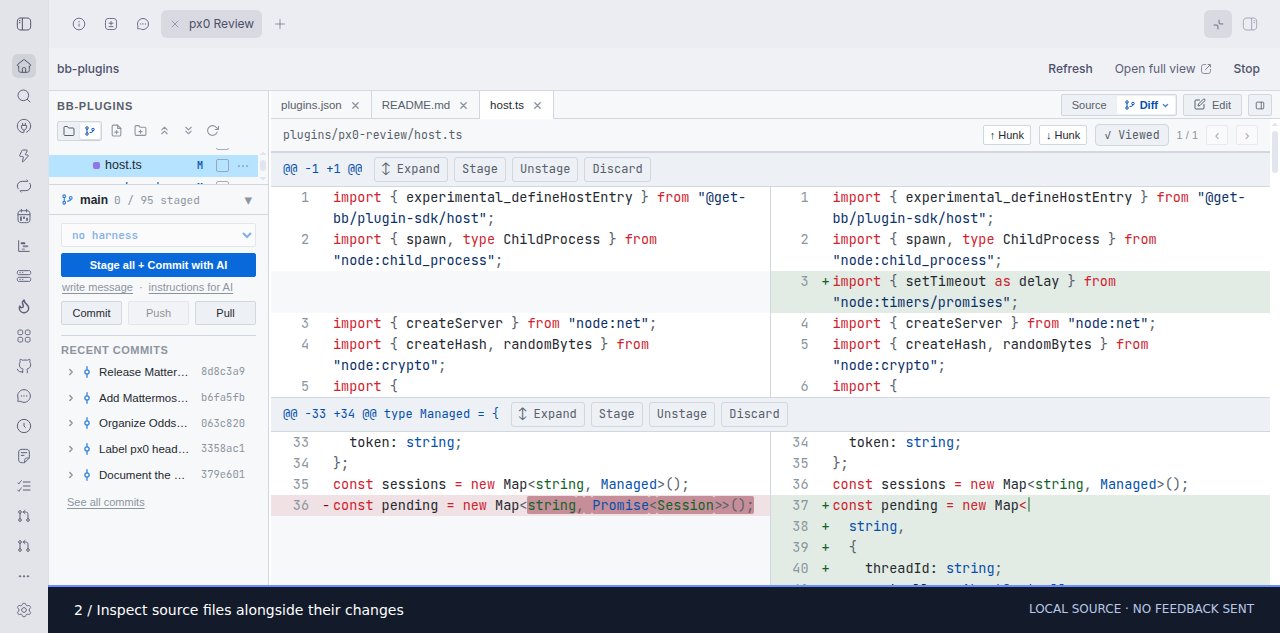Click the Refresh button
This screenshot has height=633, width=1280.
[1070, 69]
